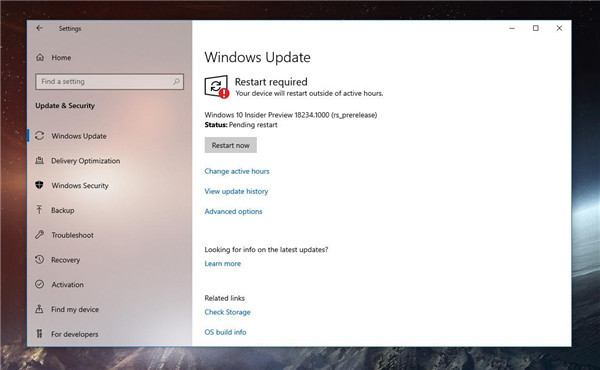Click the Home house icon

click(40, 57)
